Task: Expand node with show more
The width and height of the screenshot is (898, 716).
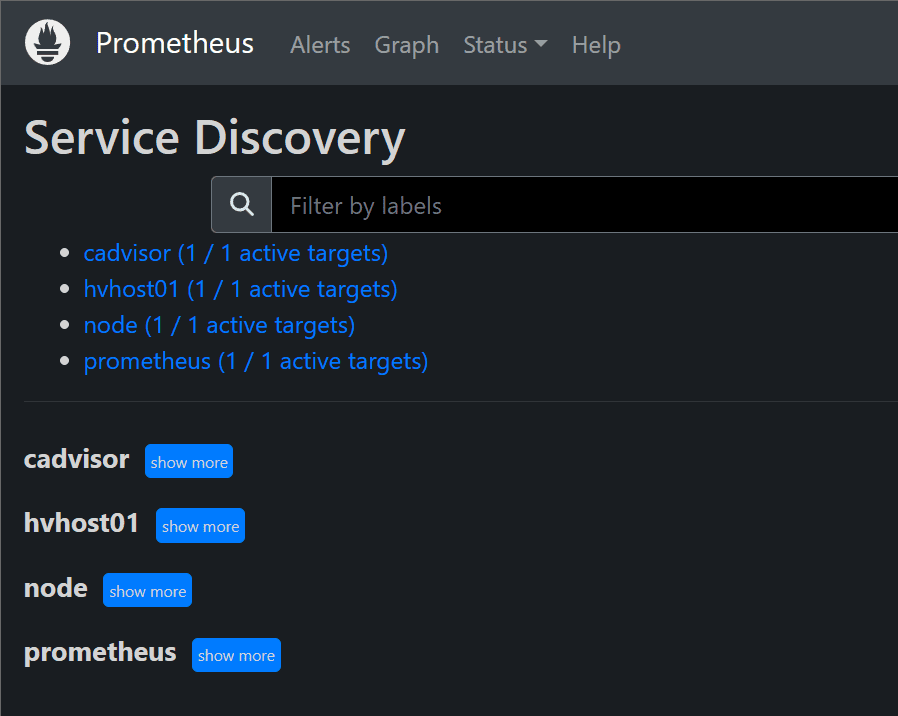Action: (x=147, y=591)
